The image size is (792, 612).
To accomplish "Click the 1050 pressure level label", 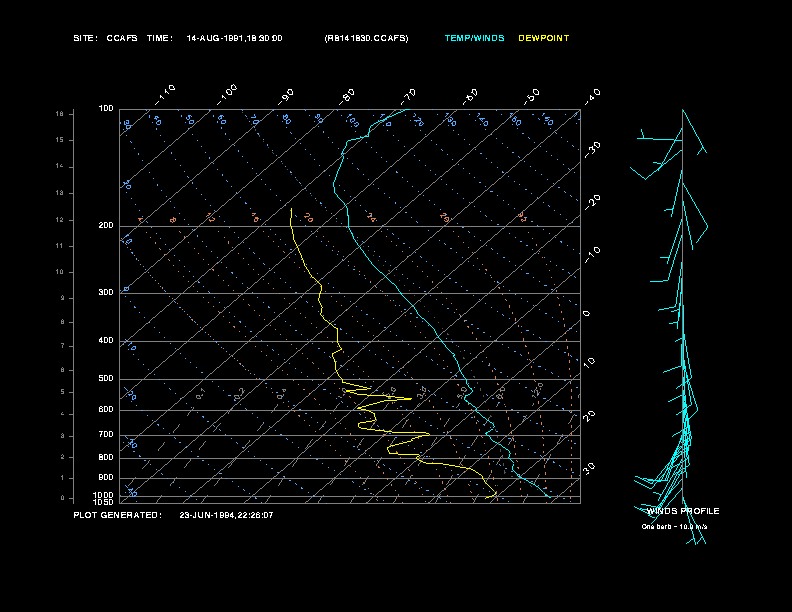I will coord(104,502).
